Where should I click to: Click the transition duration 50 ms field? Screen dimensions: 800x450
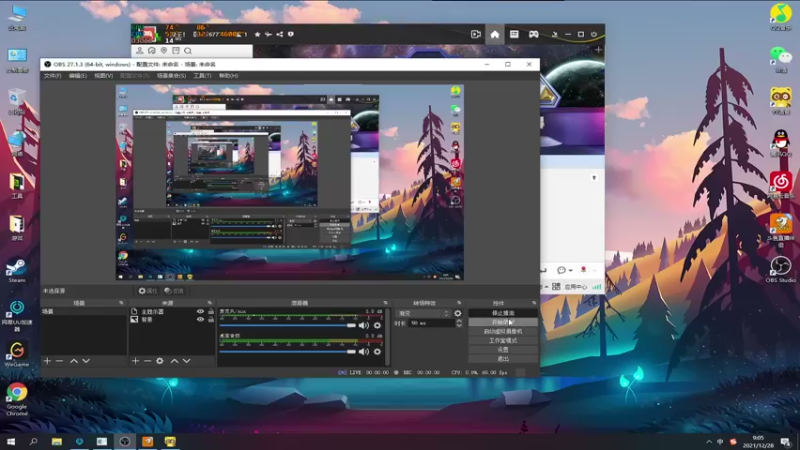pos(432,323)
